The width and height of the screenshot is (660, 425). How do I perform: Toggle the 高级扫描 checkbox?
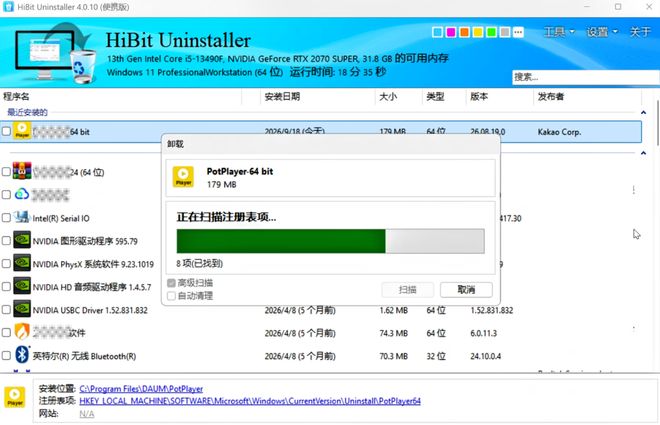pos(171,283)
